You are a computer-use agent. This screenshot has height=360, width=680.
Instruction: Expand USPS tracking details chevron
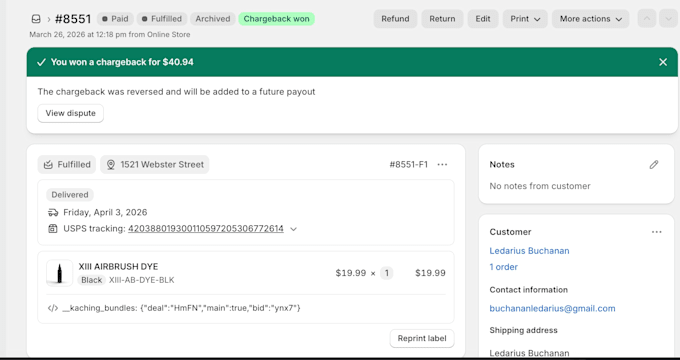tap(294, 229)
